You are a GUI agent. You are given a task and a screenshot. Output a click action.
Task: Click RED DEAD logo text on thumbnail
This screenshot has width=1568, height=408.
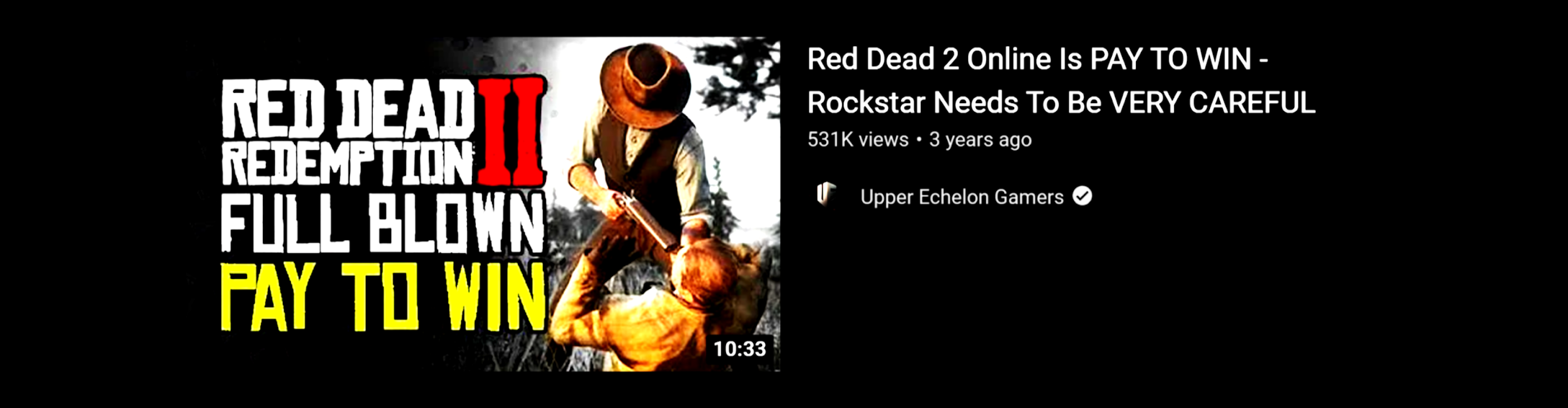pos(348,110)
